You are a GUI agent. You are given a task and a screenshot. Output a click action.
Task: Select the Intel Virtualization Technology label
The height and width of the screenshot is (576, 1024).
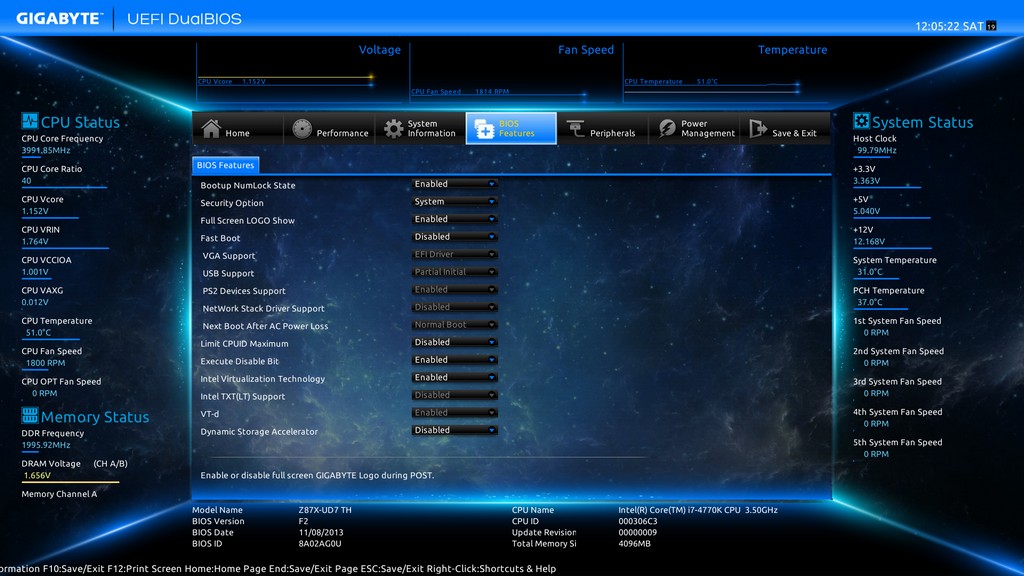(x=263, y=379)
